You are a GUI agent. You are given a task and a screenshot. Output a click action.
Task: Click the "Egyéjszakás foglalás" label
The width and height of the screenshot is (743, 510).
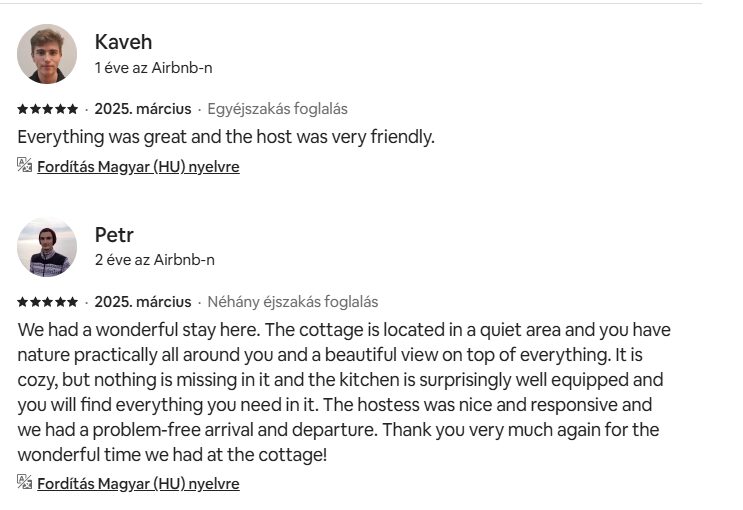pos(277,109)
